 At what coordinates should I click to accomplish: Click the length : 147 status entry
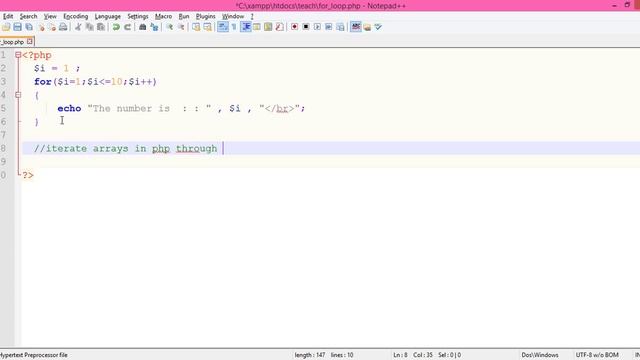[x=310, y=355]
